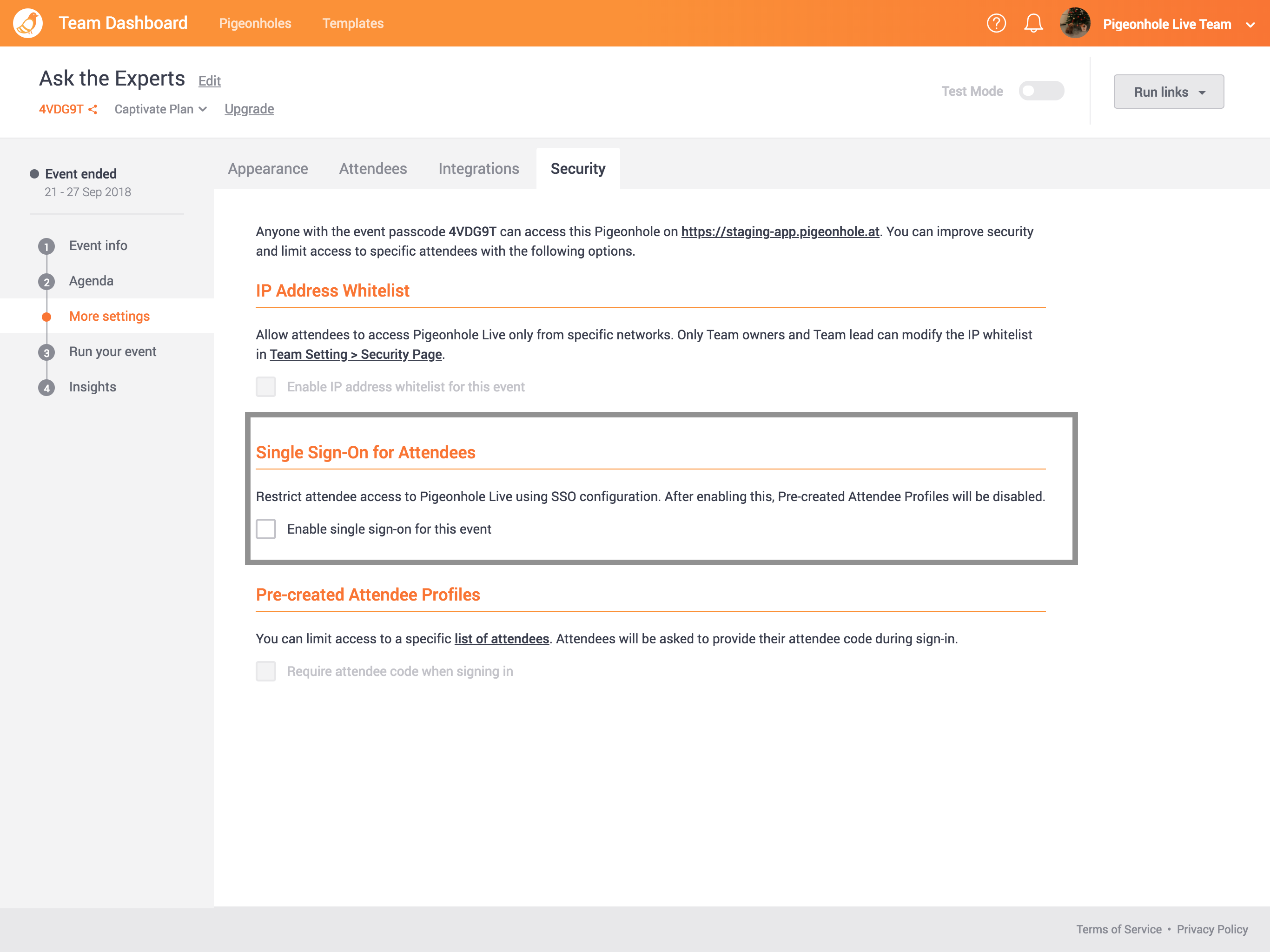1270x952 pixels.
Task: Open the staging-app.pigeonhole.at link
Action: [x=780, y=232]
